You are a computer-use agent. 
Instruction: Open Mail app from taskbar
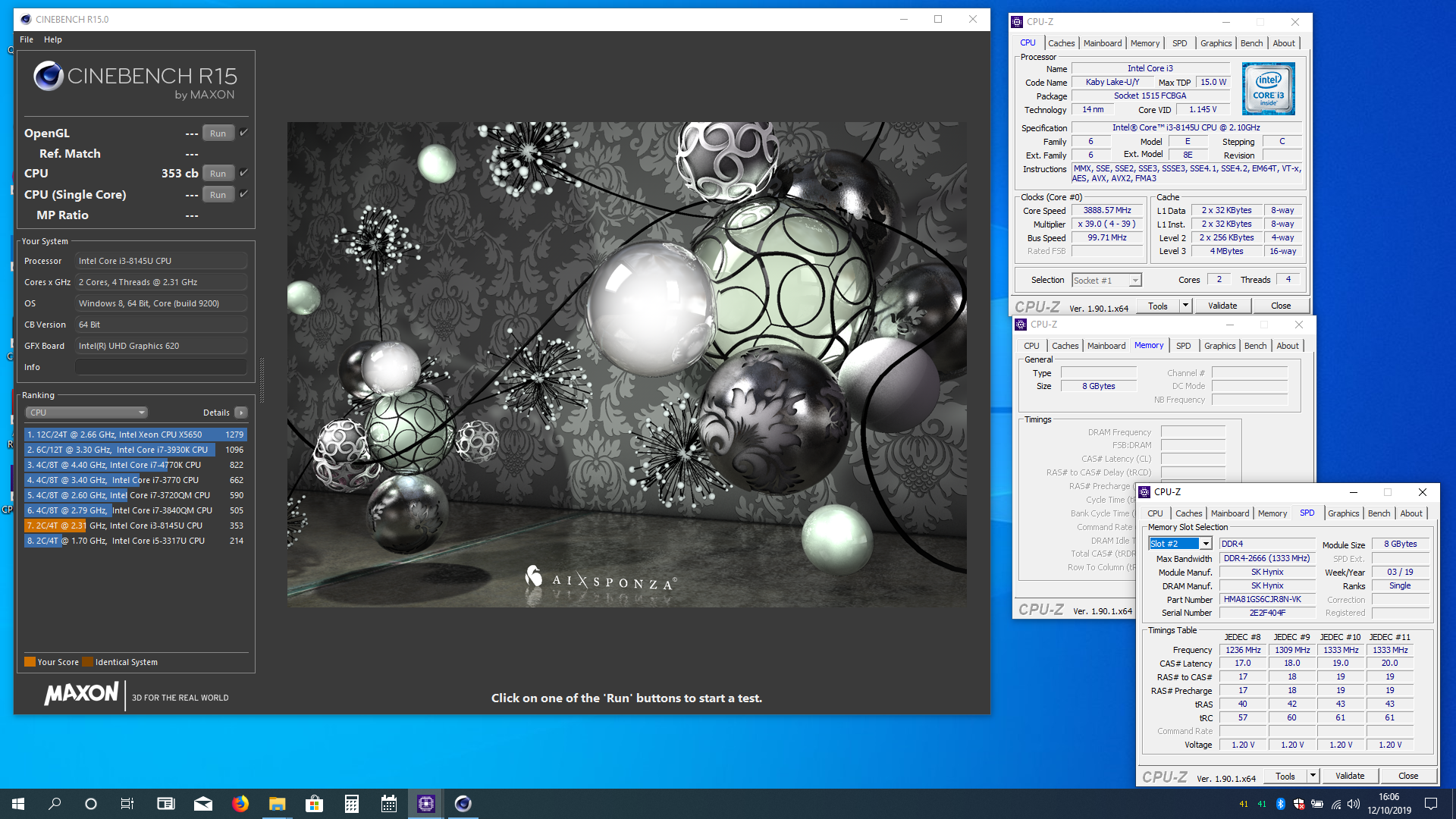202,804
